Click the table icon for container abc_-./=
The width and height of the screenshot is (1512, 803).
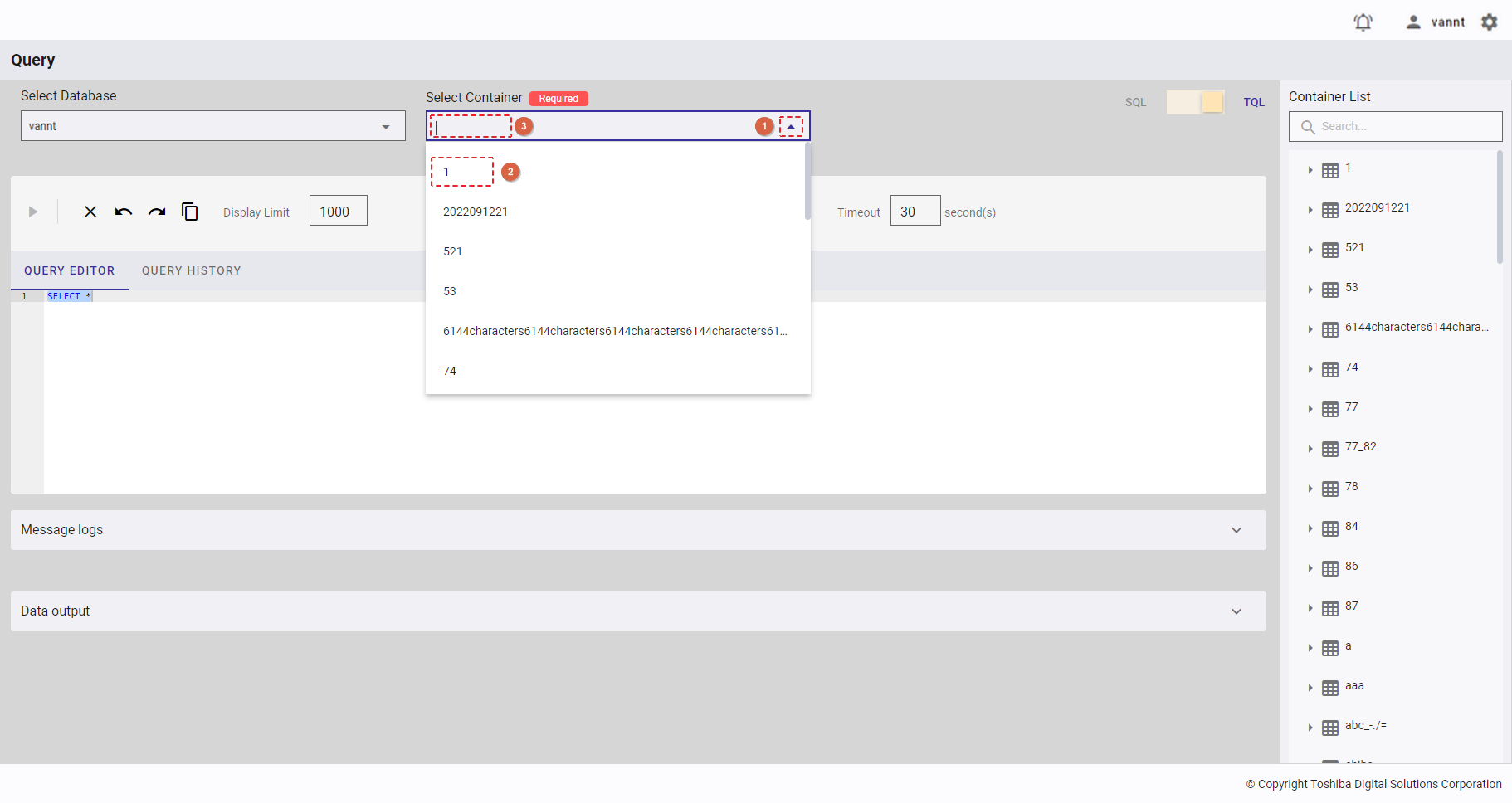(x=1330, y=728)
